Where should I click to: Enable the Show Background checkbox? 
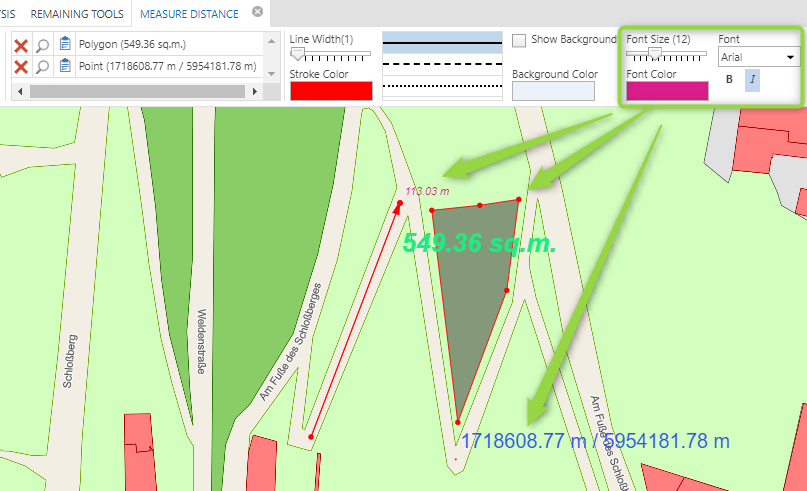pyautogui.click(x=519, y=41)
